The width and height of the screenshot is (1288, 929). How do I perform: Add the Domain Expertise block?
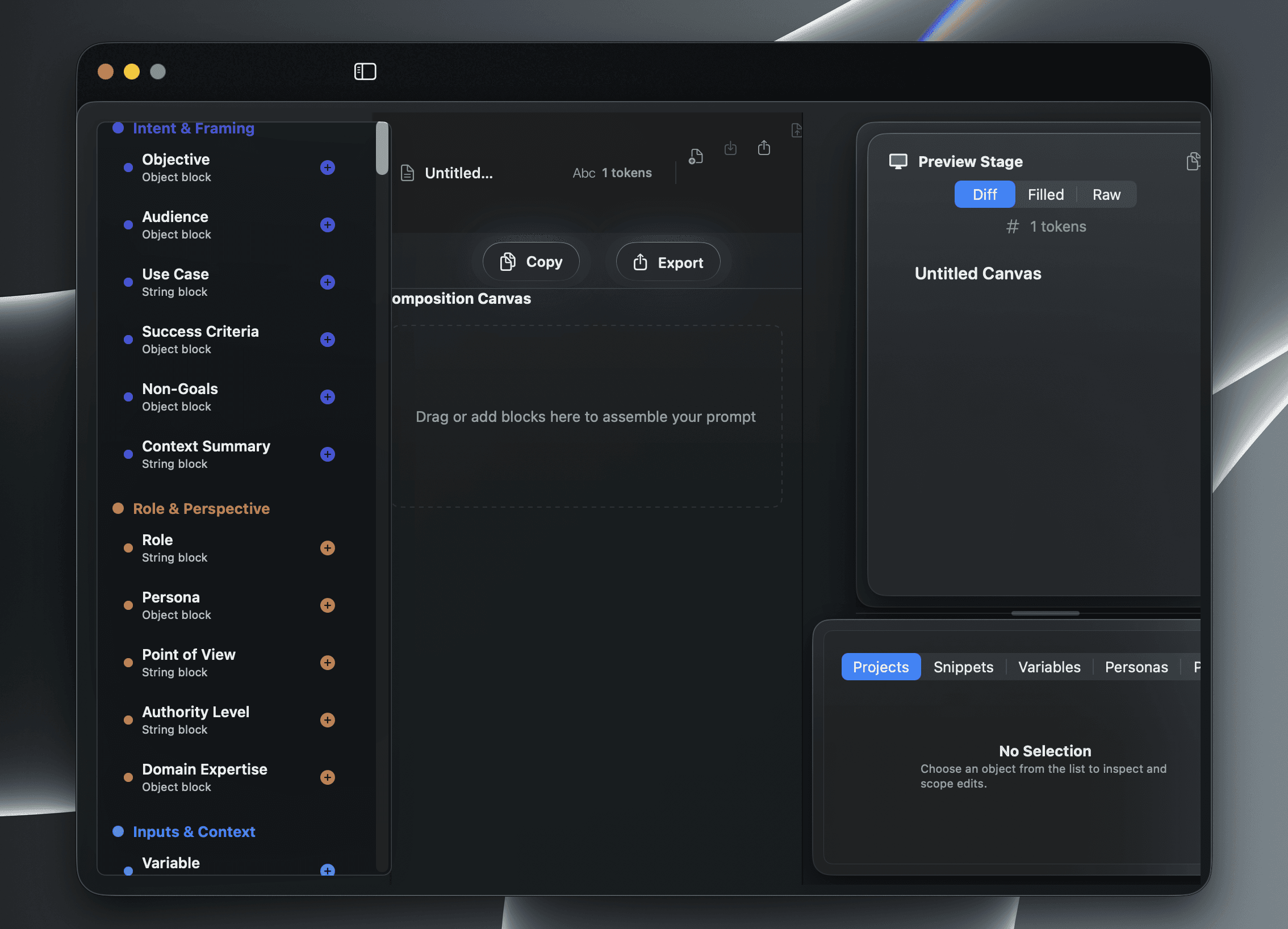click(327, 777)
